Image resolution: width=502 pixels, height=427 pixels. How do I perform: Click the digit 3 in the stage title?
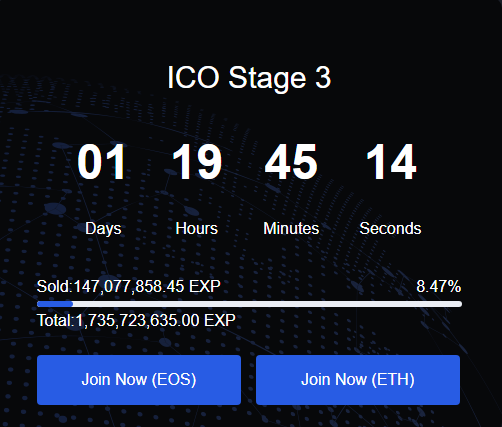pos(323,78)
